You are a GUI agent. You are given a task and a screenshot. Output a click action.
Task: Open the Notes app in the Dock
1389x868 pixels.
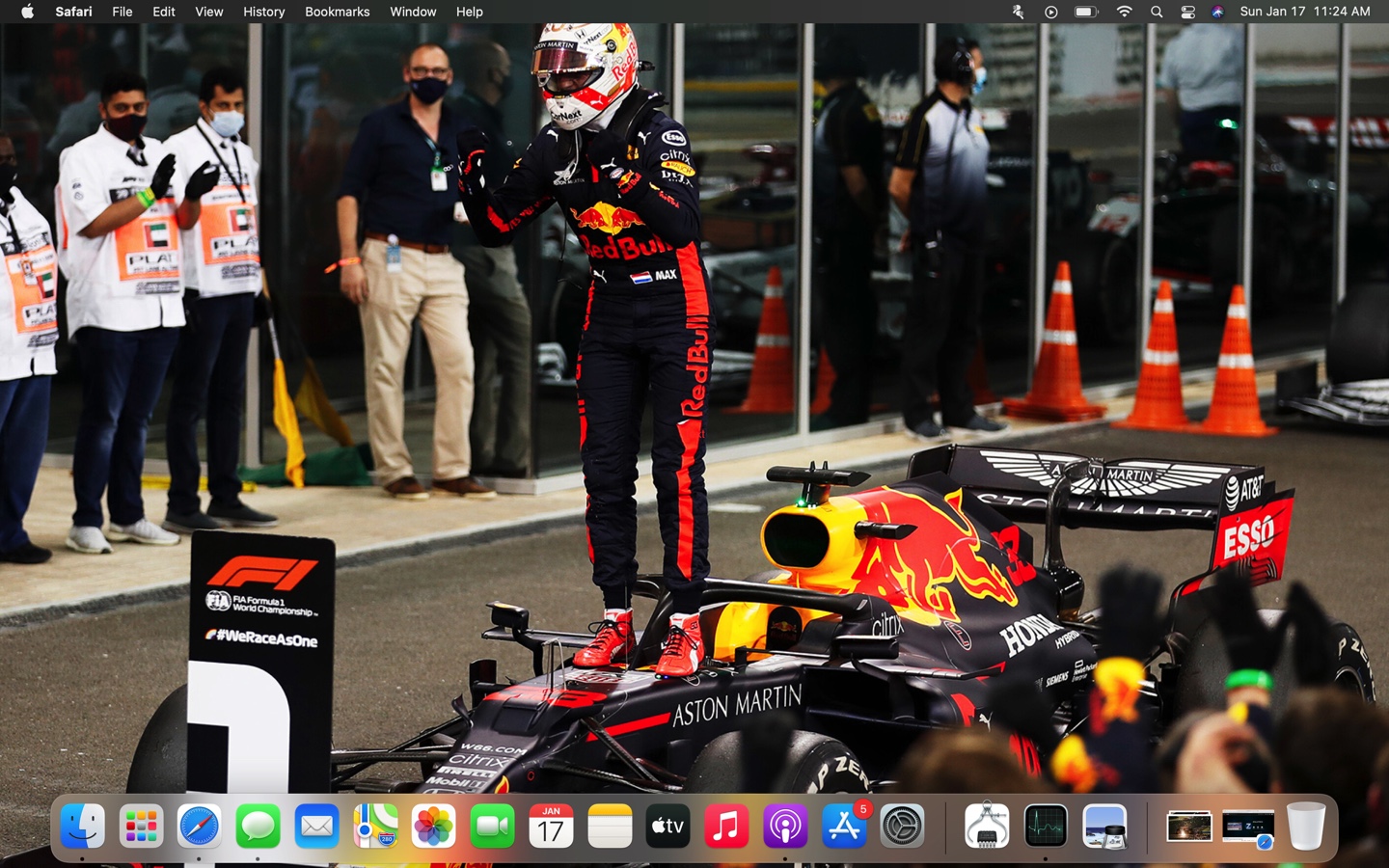click(610, 827)
